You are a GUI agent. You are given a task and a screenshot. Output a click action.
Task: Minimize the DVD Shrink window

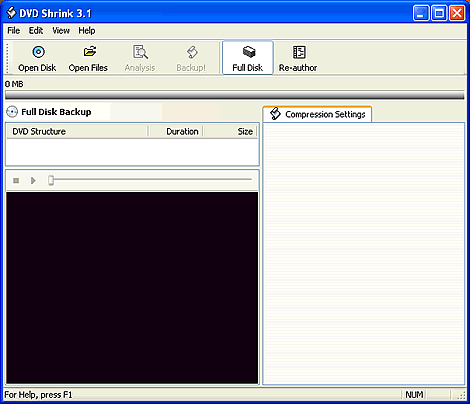(421, 13)
